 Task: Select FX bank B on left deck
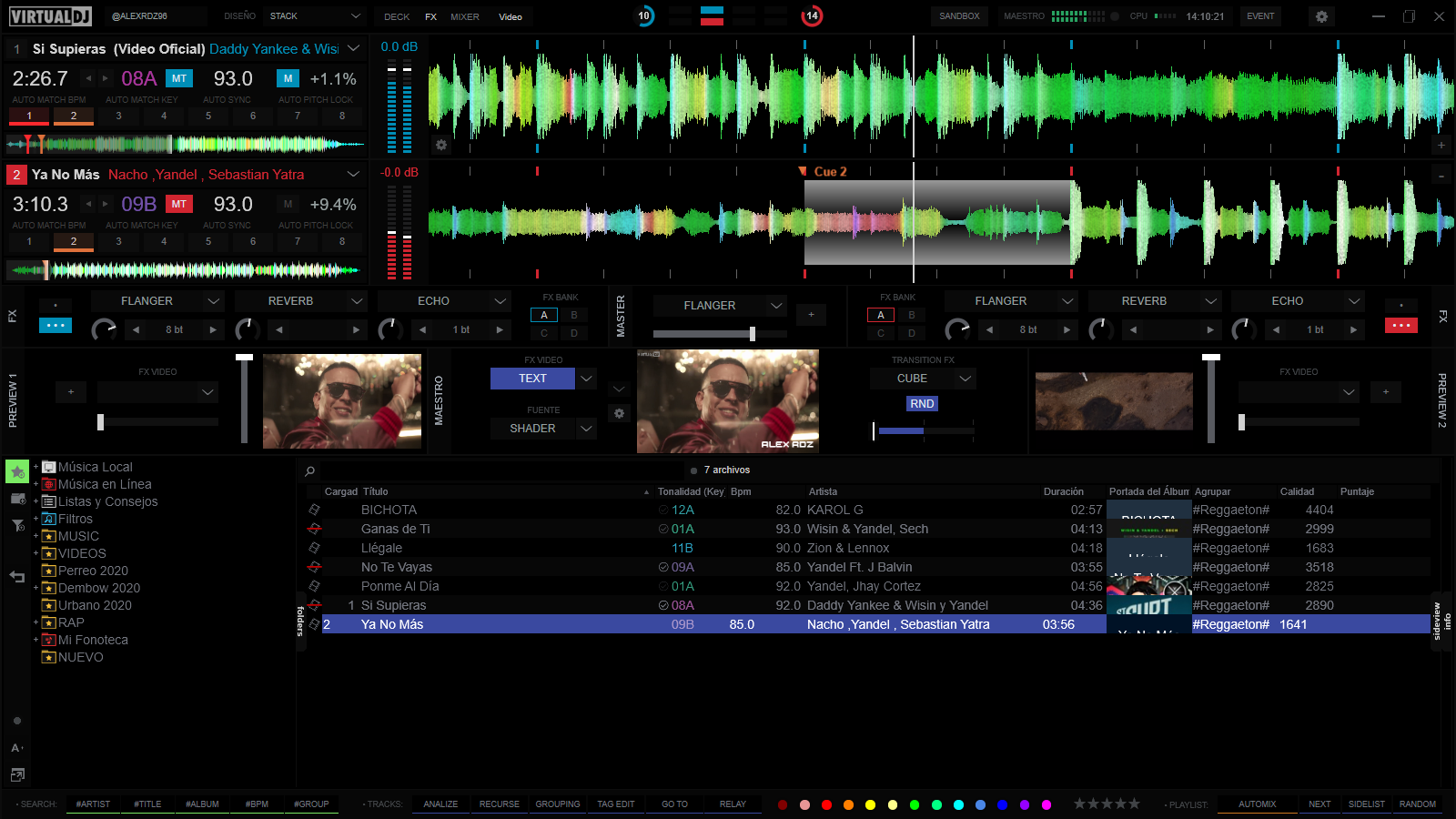pos(574,315)
